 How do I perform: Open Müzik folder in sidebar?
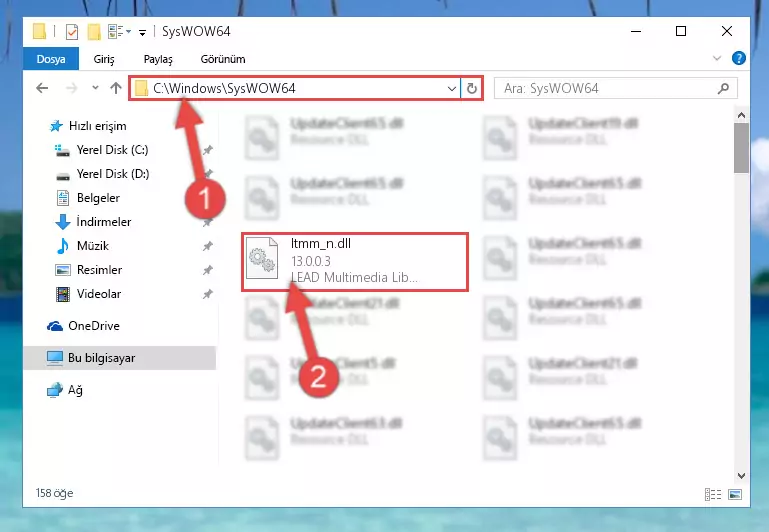(x=93, y=246)
